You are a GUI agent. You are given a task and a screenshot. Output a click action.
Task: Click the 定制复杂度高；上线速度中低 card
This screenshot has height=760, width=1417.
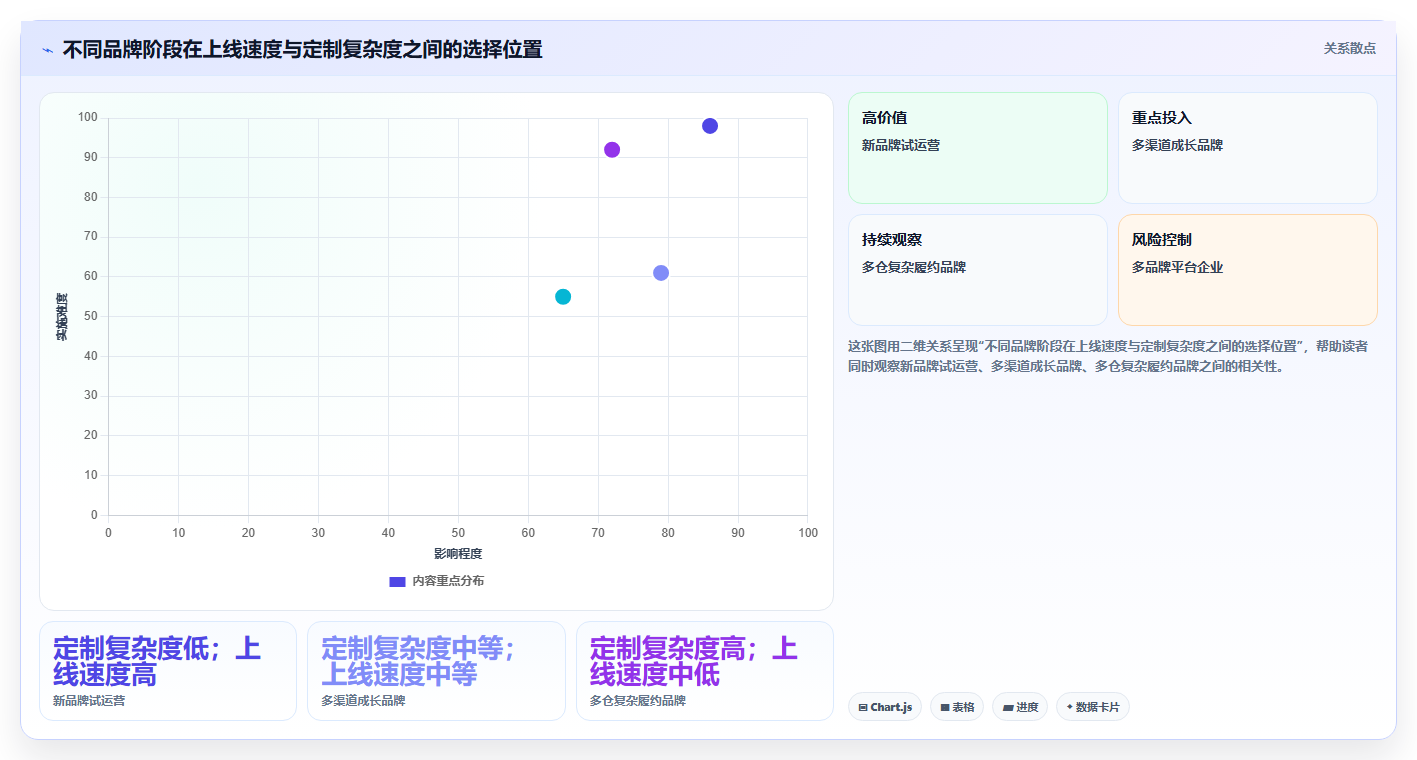(705, 671)
